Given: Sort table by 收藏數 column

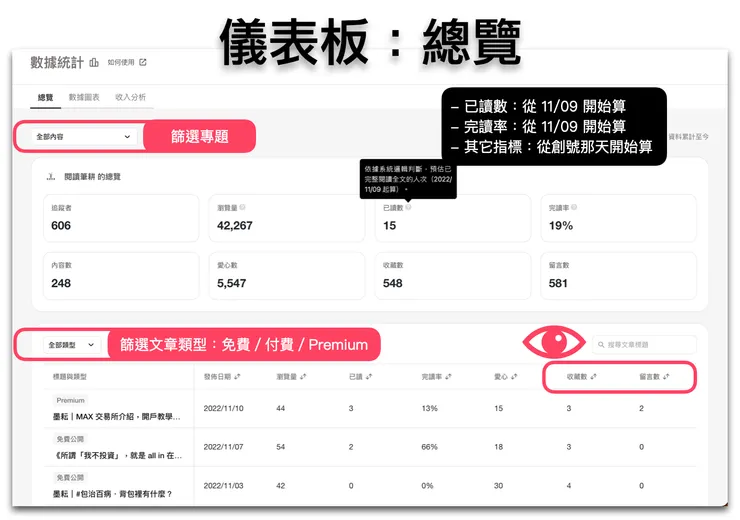Looking at the screenshot, I should (x=581, y=377).
